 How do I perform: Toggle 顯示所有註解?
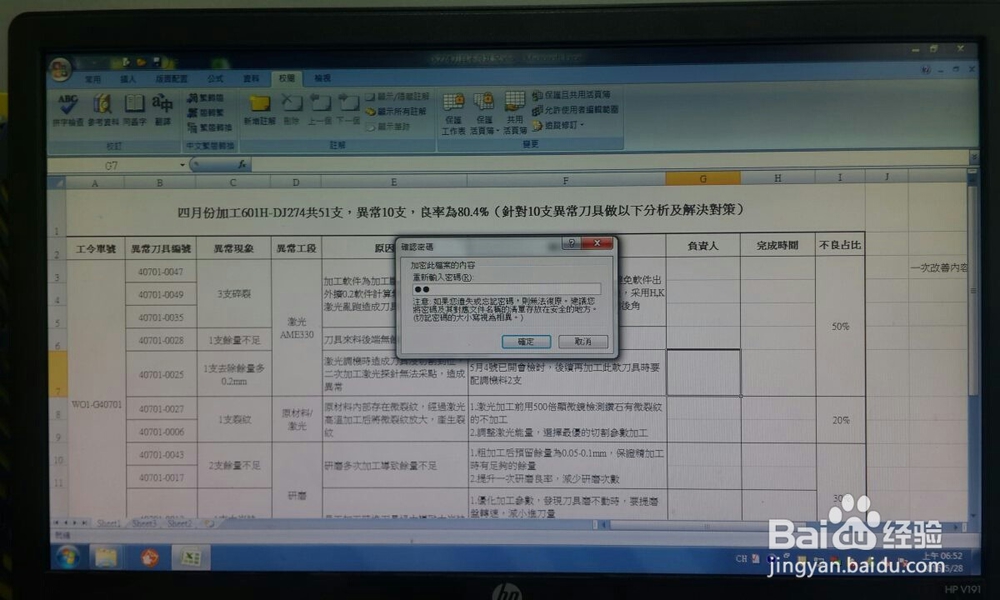395,112
